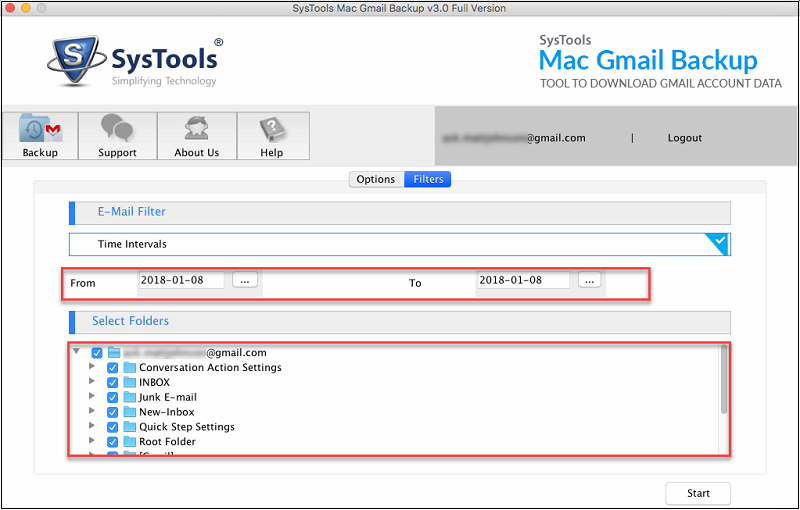Expand the New-Inbox folder
Screen dimensions: 800x510
[x=92, y=411]
